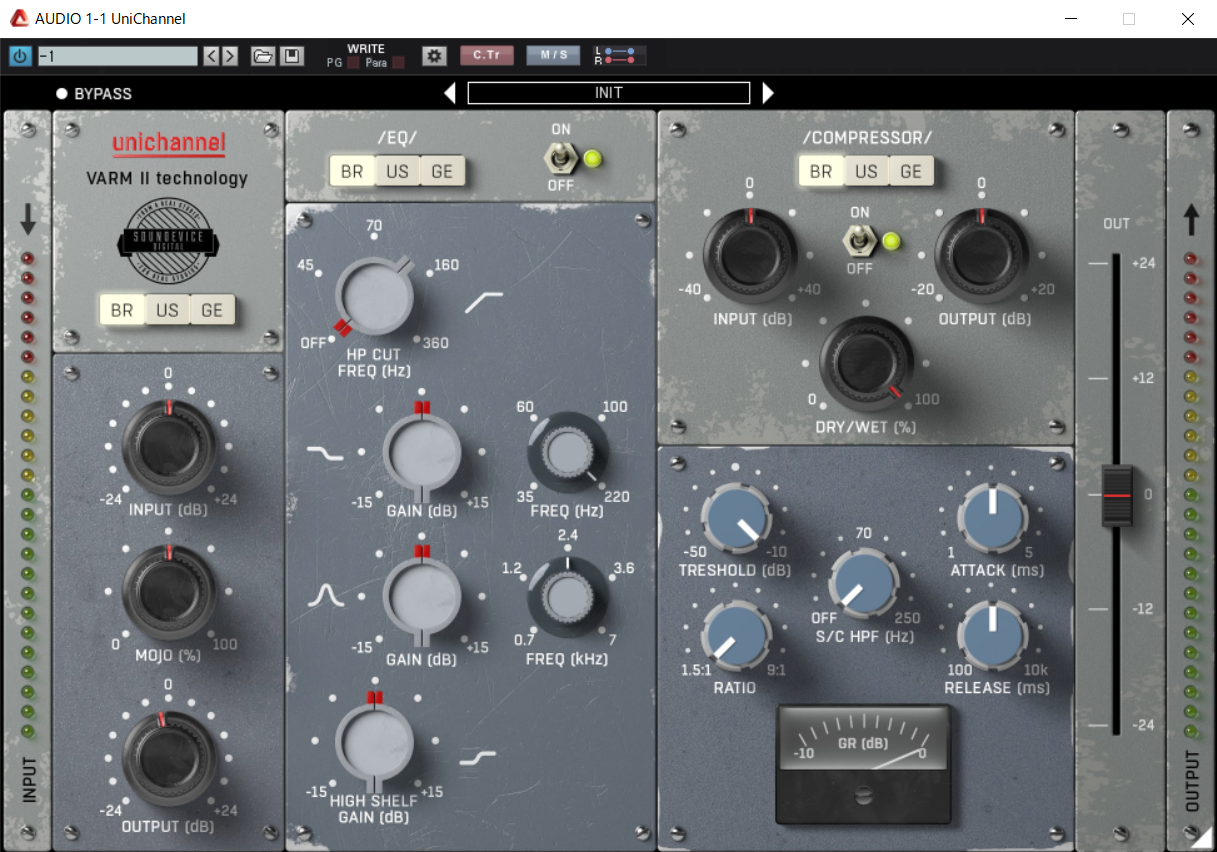Click the output meter up arrow icon
Image resolution: width=1217 pixels, height=852 pixels.
(x=1190, y=221)
